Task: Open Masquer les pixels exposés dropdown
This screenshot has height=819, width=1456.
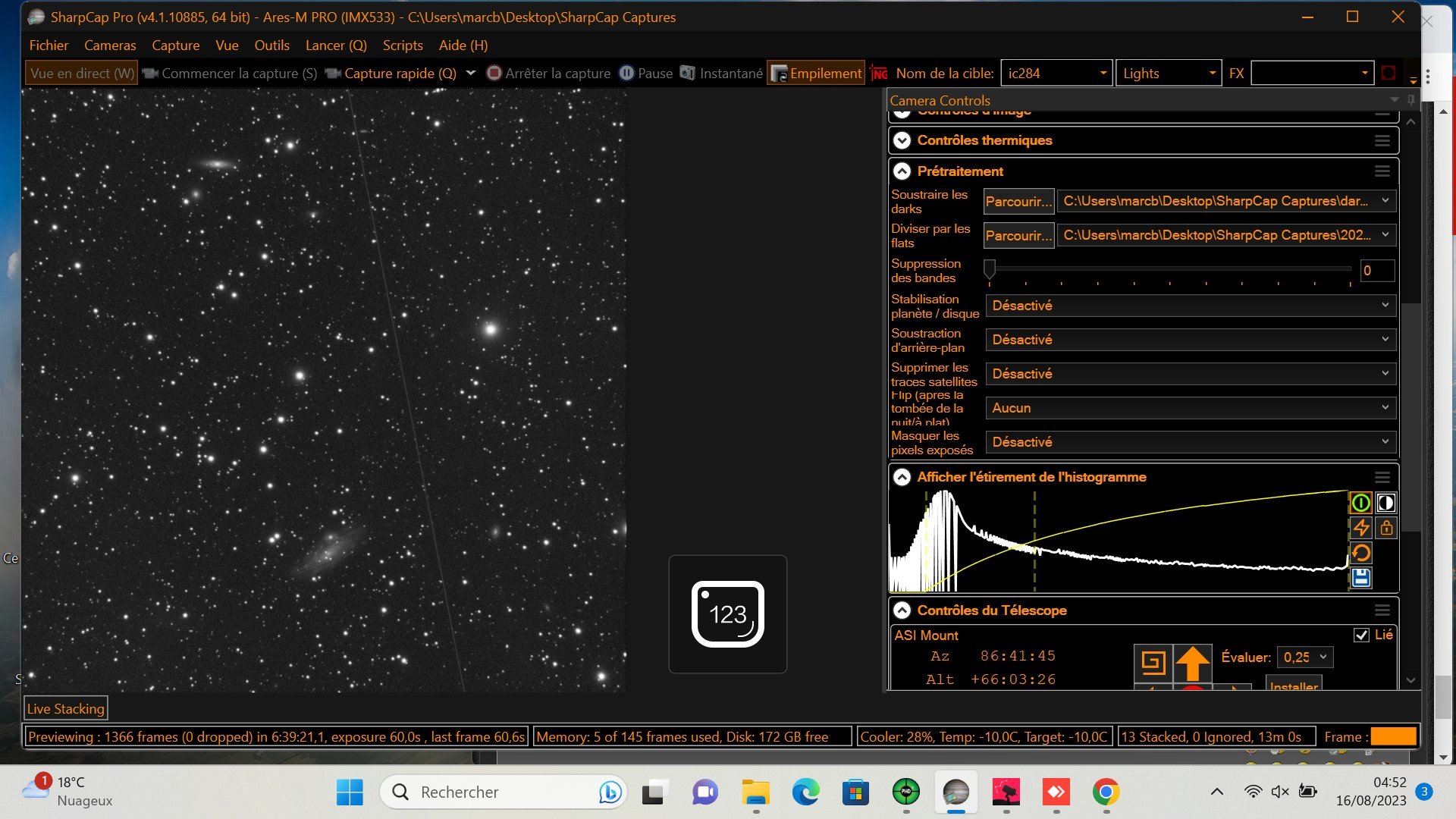Action: pos(1191,442)
